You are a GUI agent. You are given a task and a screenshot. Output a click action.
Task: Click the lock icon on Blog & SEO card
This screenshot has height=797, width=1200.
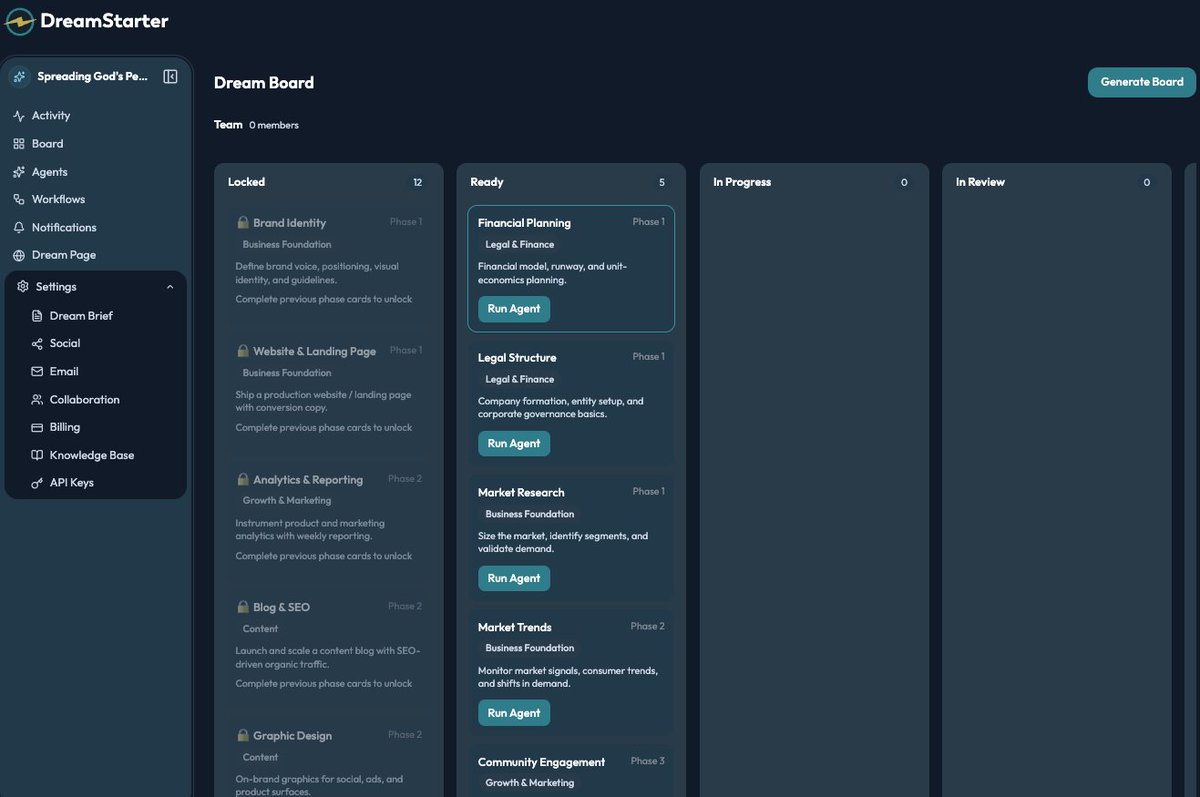pyautogui.click(x=242, y=607)
